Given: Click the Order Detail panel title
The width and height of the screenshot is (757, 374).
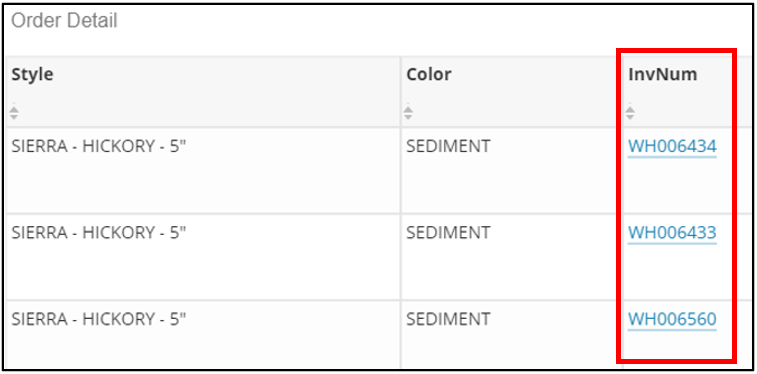Looking at the screenshot, I should tap(64, 21).
